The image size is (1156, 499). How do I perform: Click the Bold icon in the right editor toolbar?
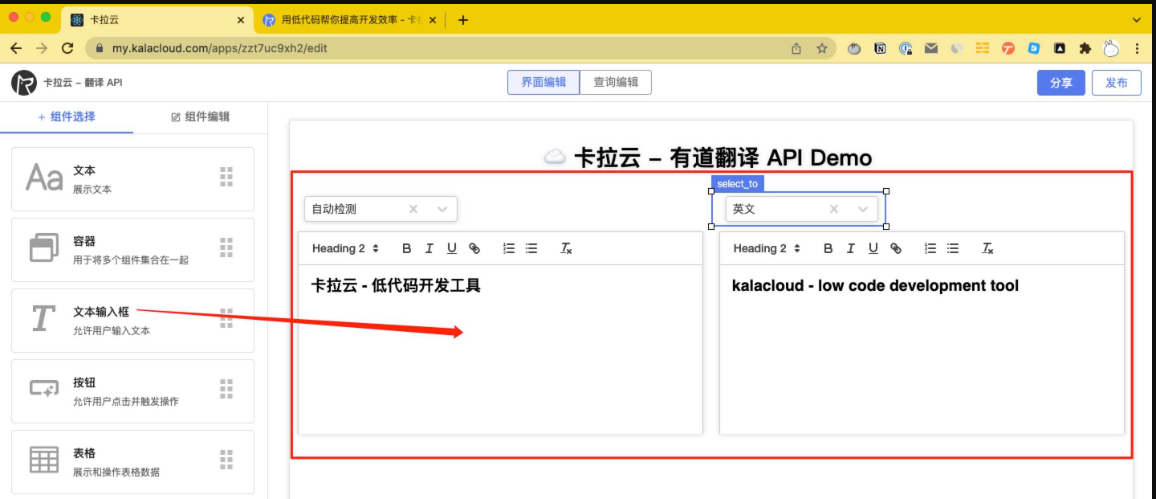pyautogui.click(x=828, y=248)
